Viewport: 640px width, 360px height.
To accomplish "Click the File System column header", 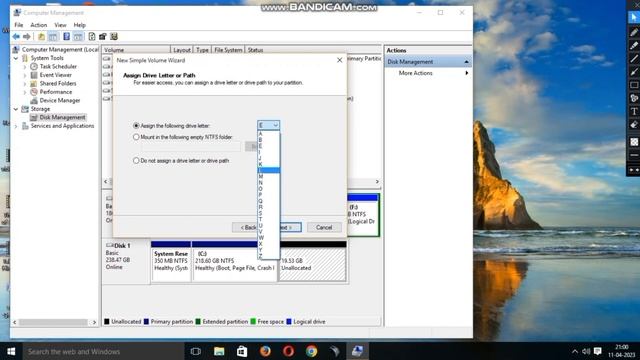I will pos(228,50).
